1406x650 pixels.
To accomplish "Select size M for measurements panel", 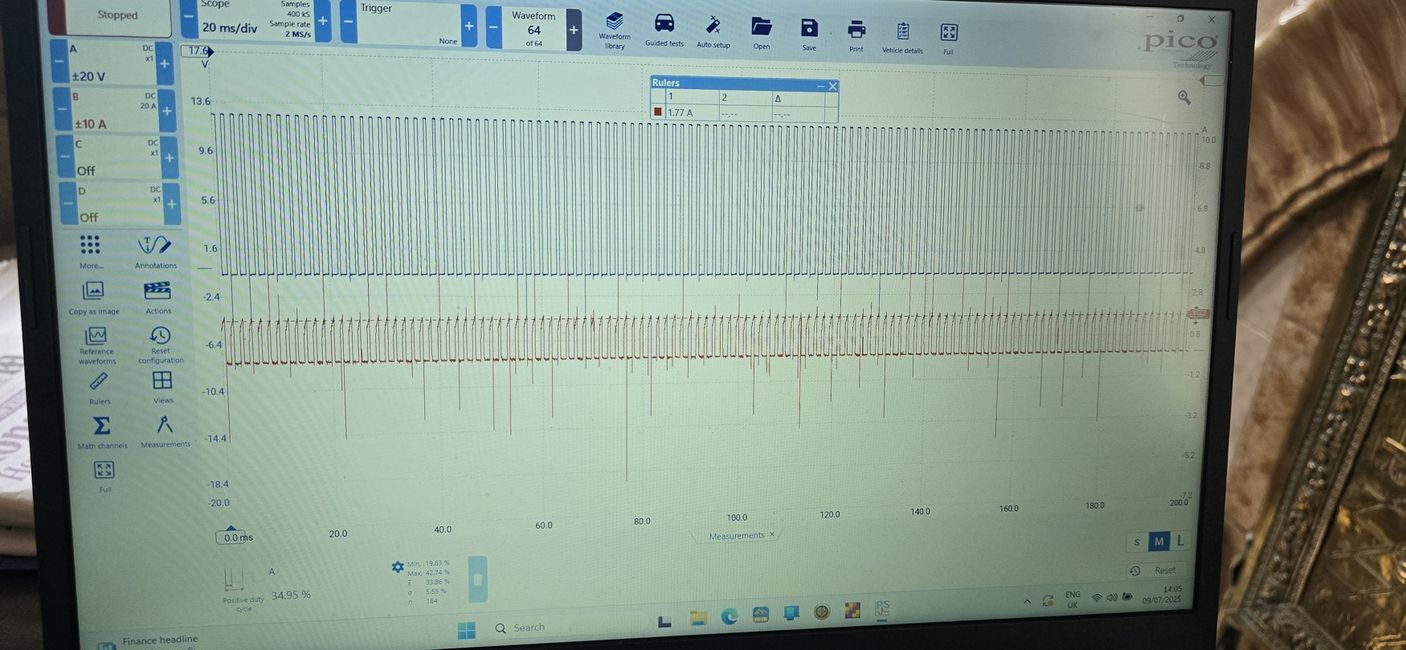I will (1158, 542).
